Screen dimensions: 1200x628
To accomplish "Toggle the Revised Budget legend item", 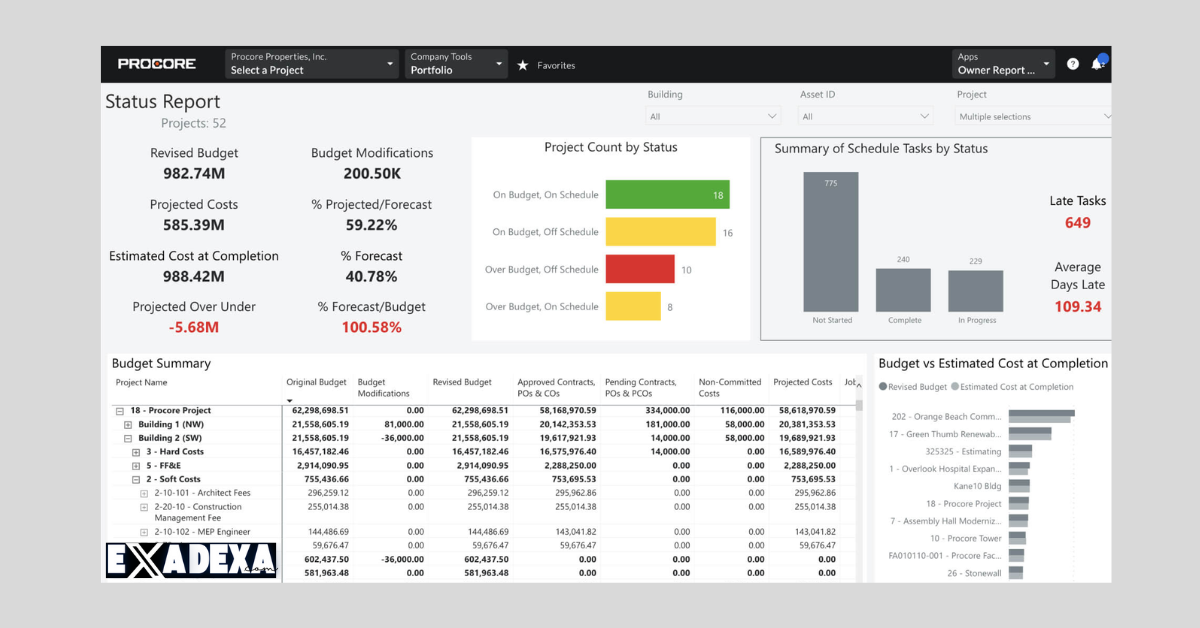I will coord(915,386).
